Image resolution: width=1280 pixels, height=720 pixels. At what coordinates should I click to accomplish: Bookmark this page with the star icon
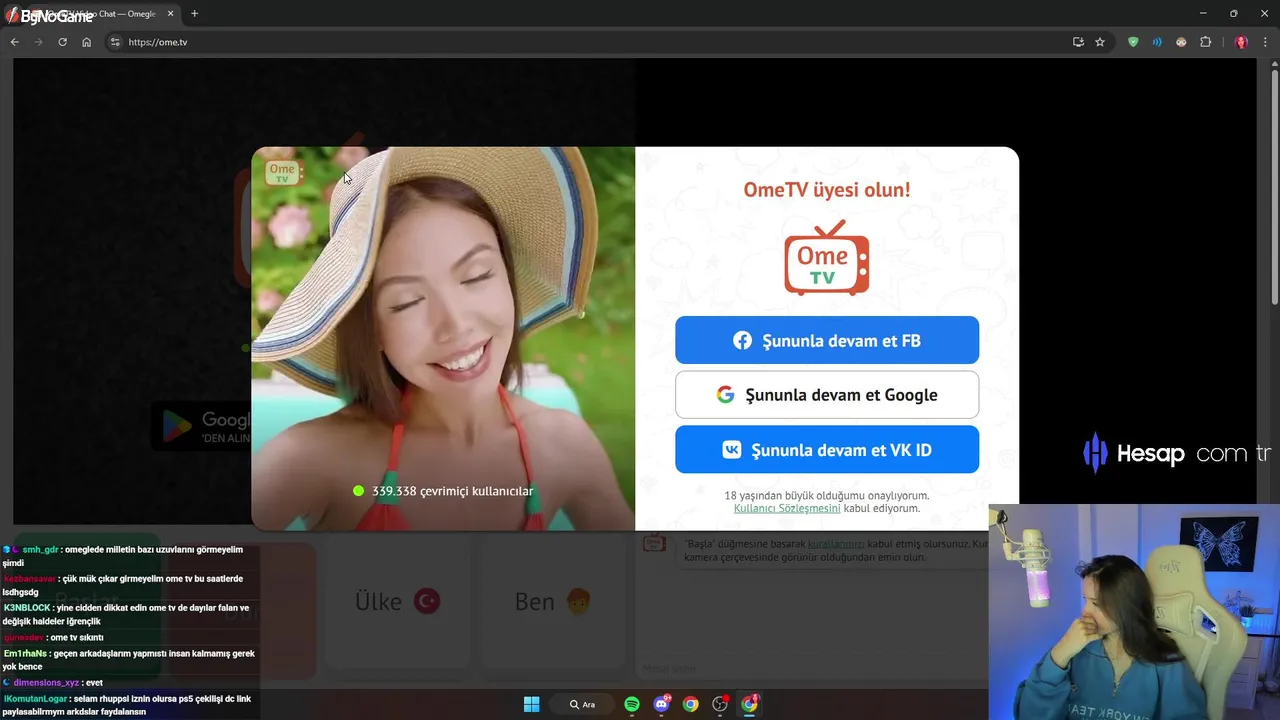point(1100,42)
